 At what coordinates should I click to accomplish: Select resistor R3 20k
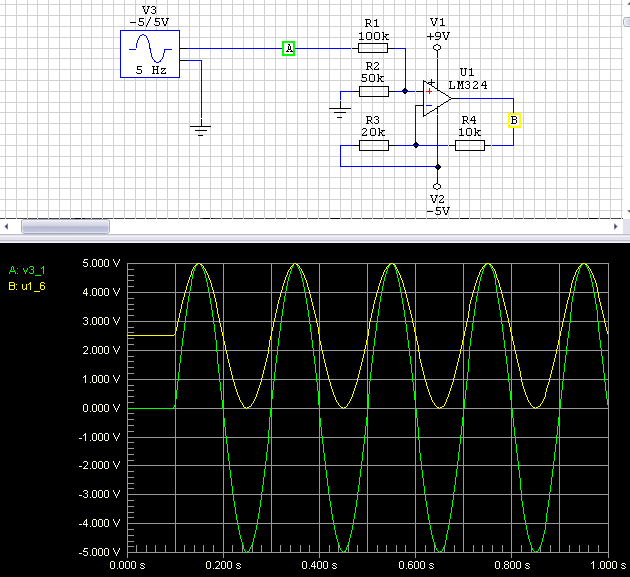point(374,145)
